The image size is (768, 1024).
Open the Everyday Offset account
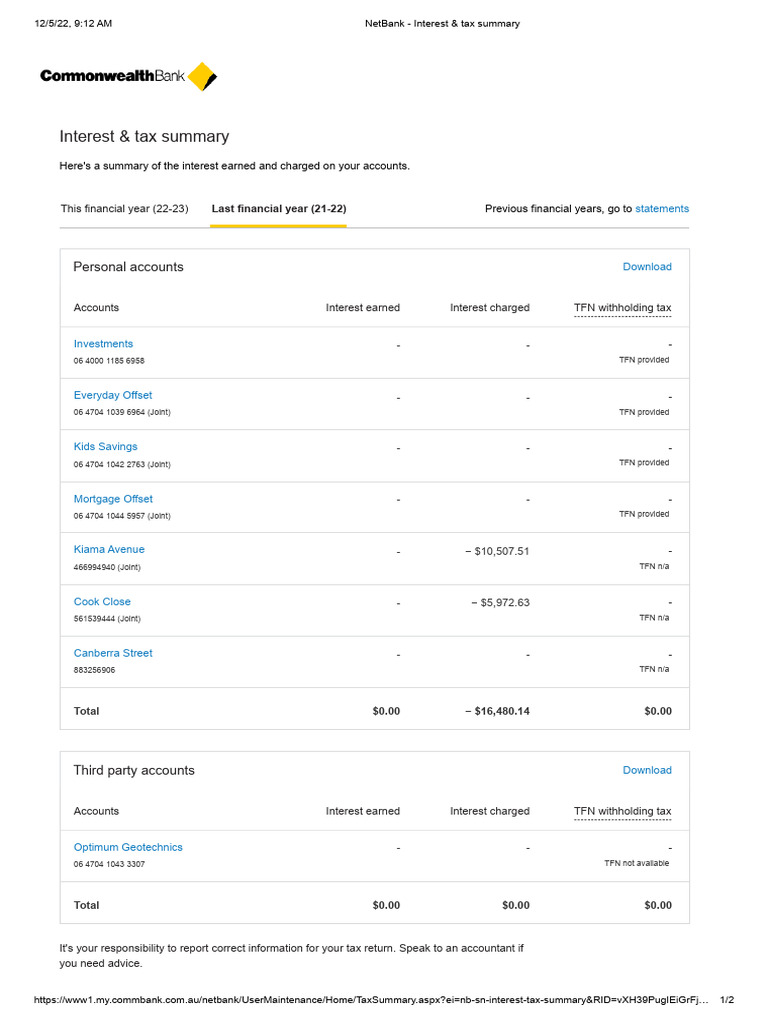click(113, 395)
